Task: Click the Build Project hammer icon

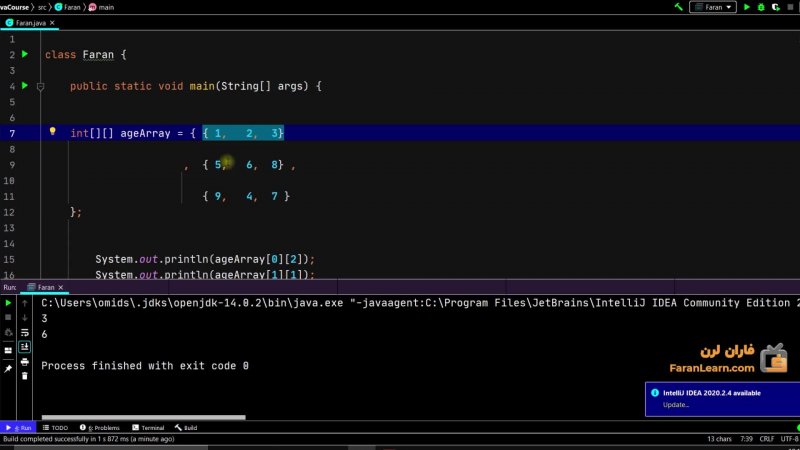Action: [679, 7]
